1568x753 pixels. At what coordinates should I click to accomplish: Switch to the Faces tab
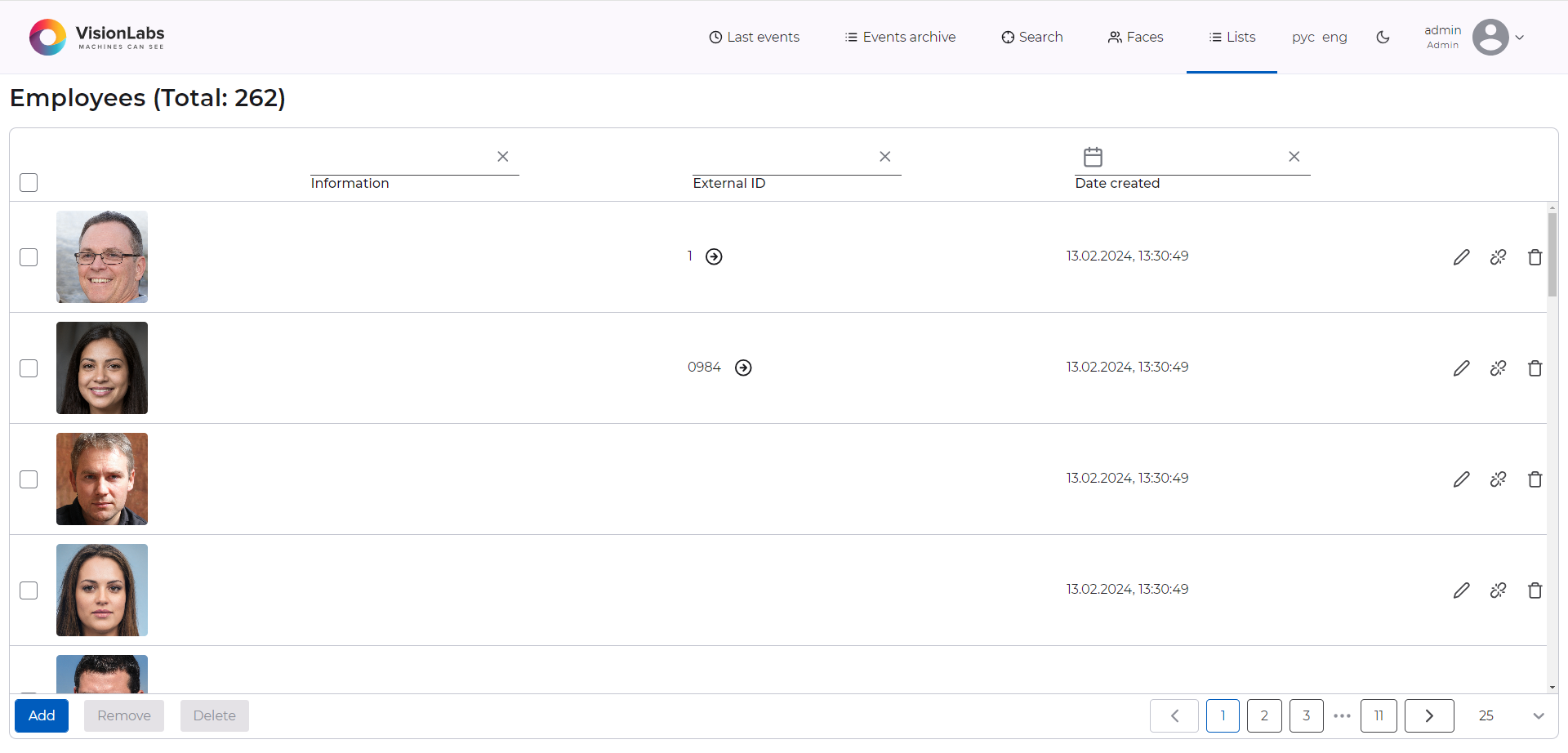(x=1135, y=37)
